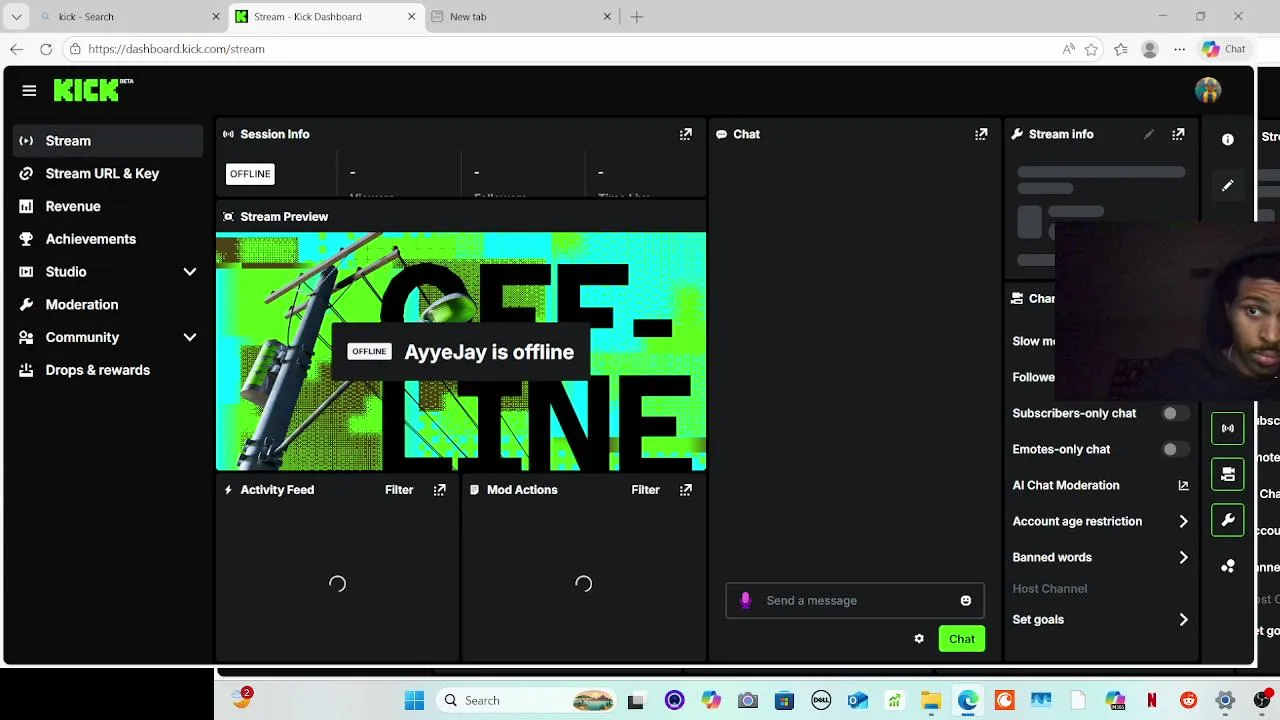Screen dimensions: 1280x720
Task: Click the AyyeJay is offline text
Action: pos(489,352)
